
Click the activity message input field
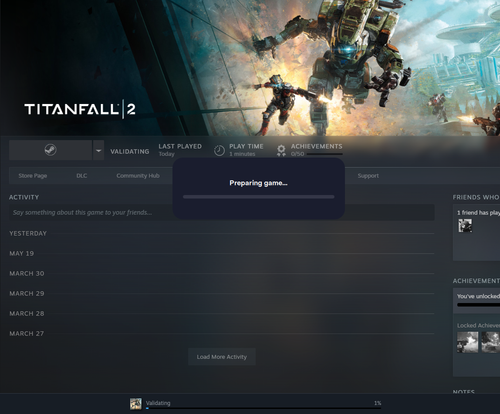click(x=222, y=212)
